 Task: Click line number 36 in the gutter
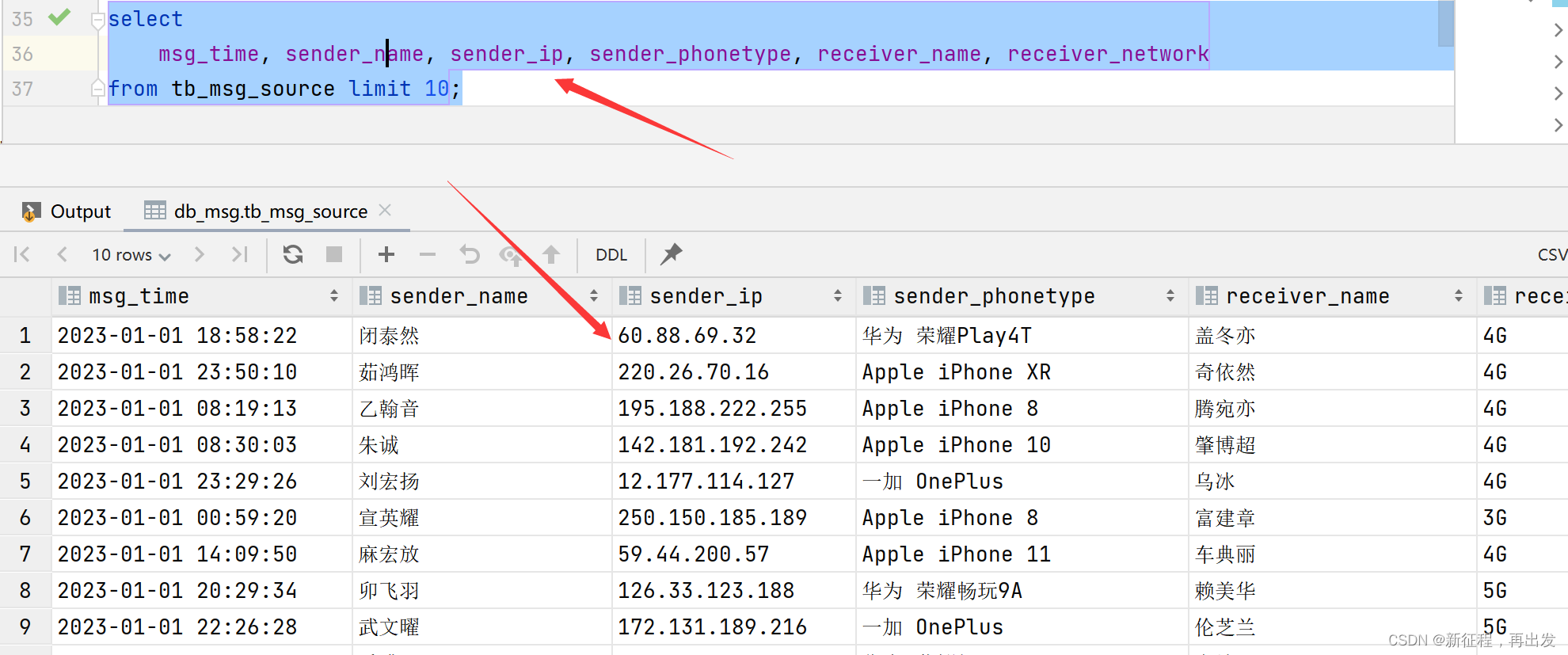pos(22,54)
